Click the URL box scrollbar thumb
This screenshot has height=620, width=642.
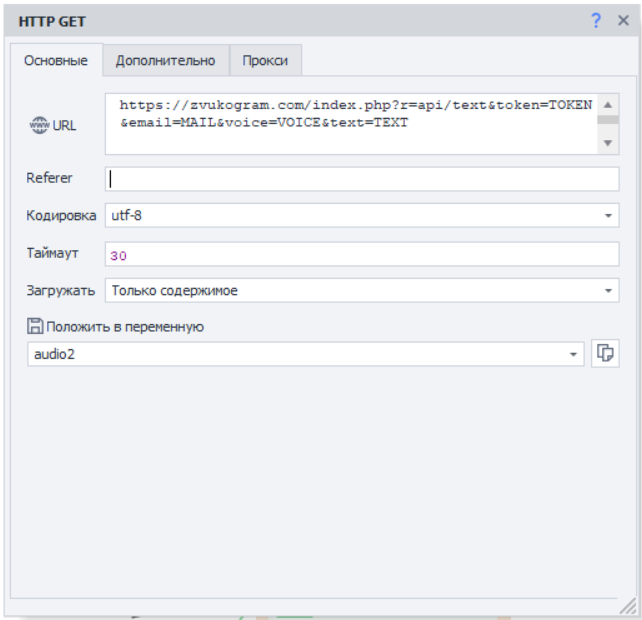608,117
